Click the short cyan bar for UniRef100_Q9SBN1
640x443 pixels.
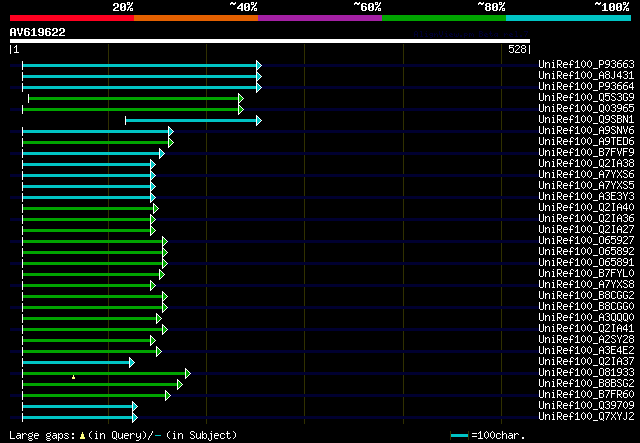click(191, 120)
